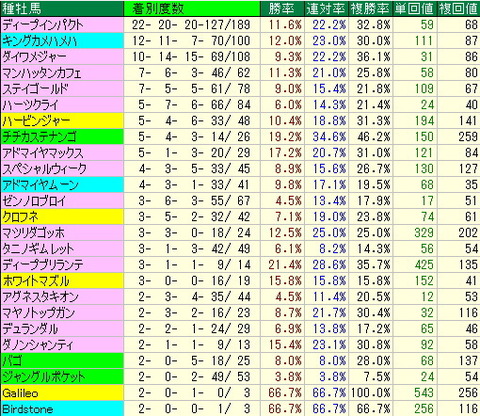Click ハービンジャー 単回値 value 194
The width and height of the screenshot is (480, 416).
pos(424,121)
